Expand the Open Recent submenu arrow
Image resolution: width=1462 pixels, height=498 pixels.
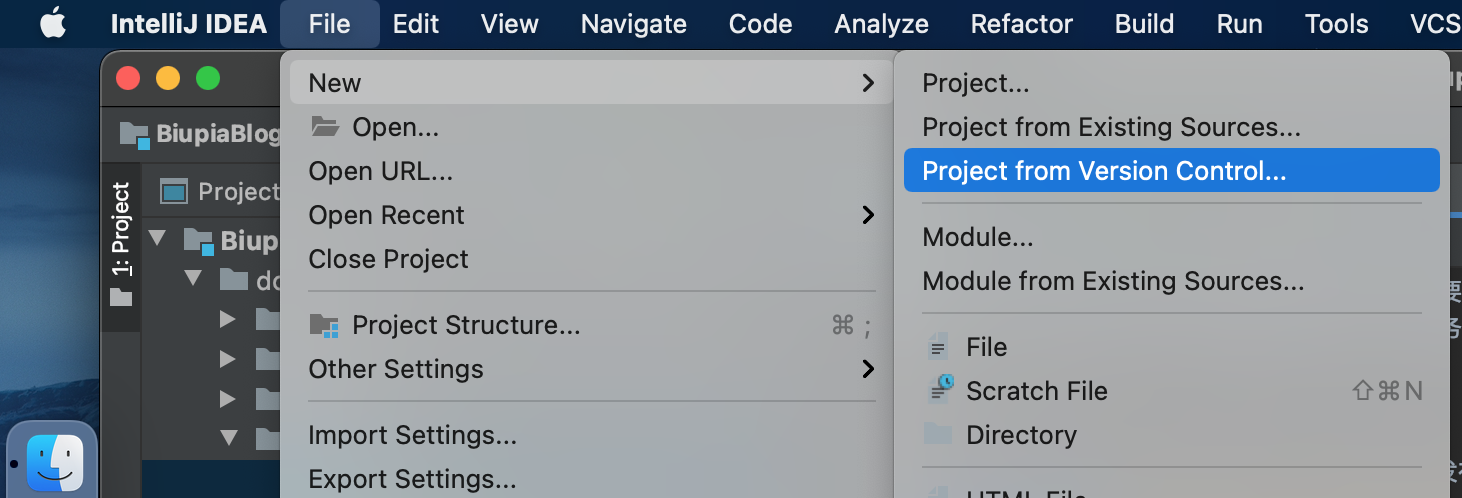click(868, 215)
